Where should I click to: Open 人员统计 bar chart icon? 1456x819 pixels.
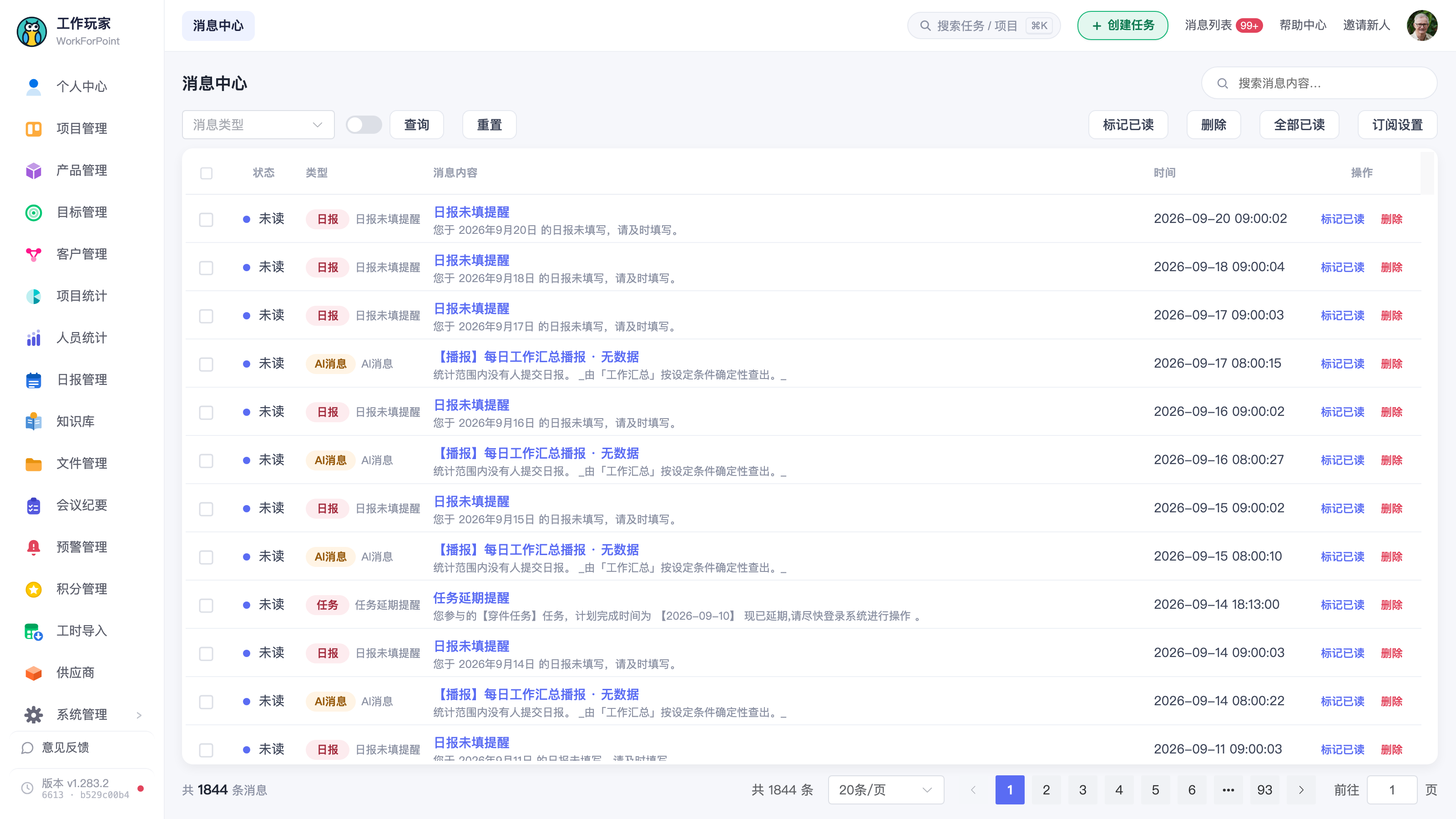point(33,338)
